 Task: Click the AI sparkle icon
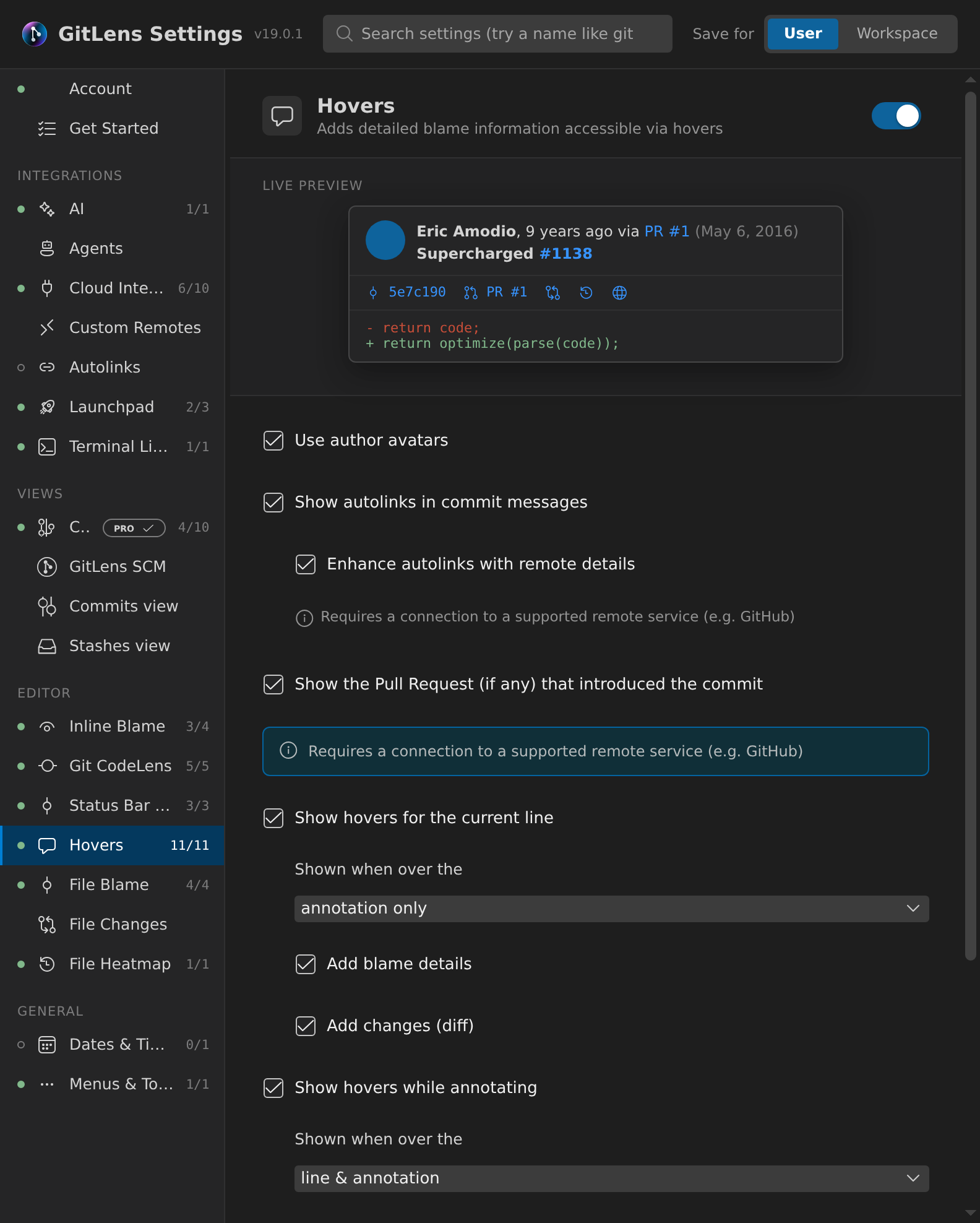pyautogui.click(x=47, y=209)
